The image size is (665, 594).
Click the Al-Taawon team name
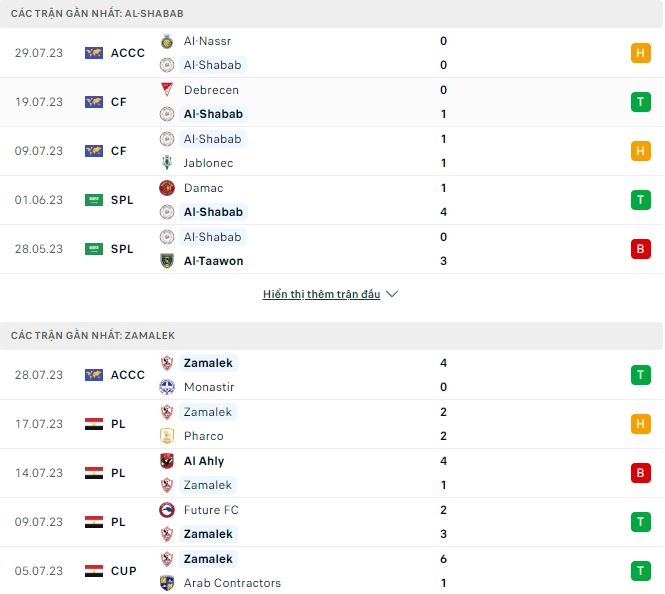pos(213,261)
